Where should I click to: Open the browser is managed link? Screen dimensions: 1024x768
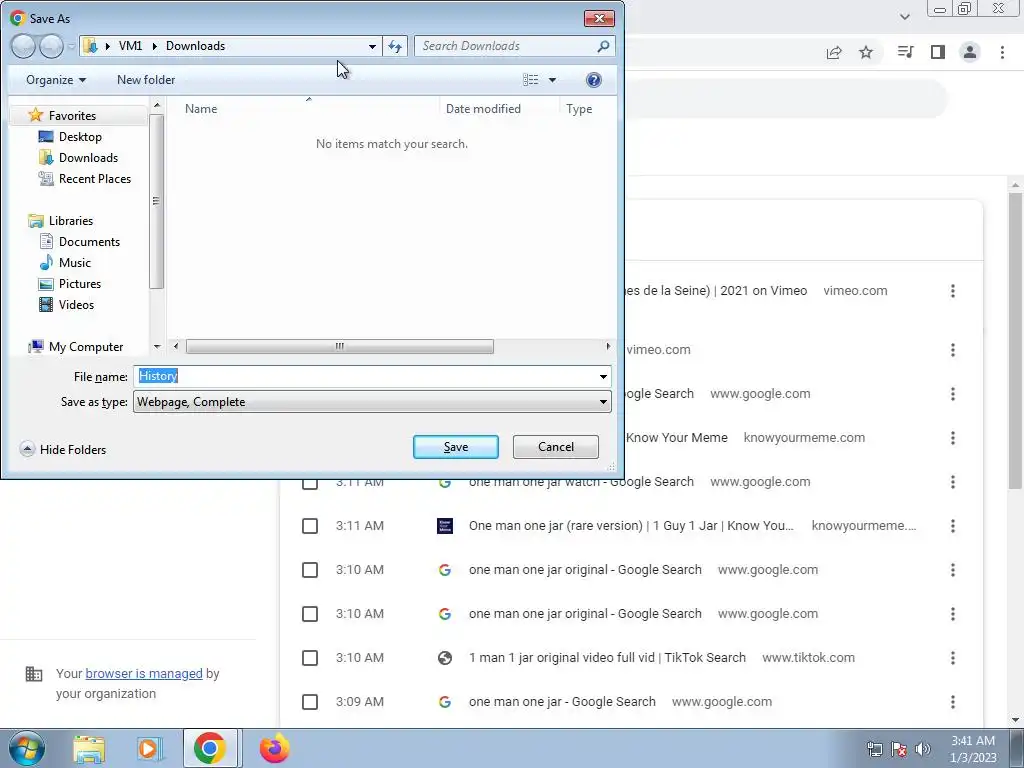click(144, 673)
